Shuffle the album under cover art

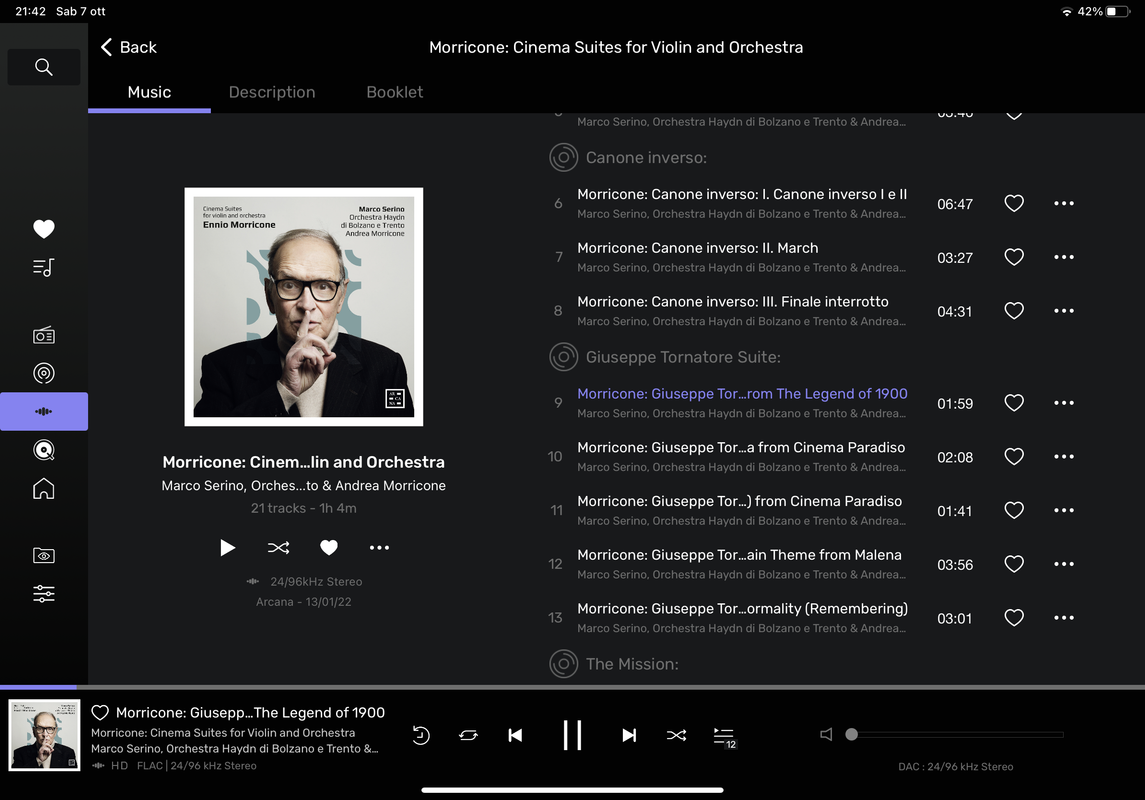point(278,547)
